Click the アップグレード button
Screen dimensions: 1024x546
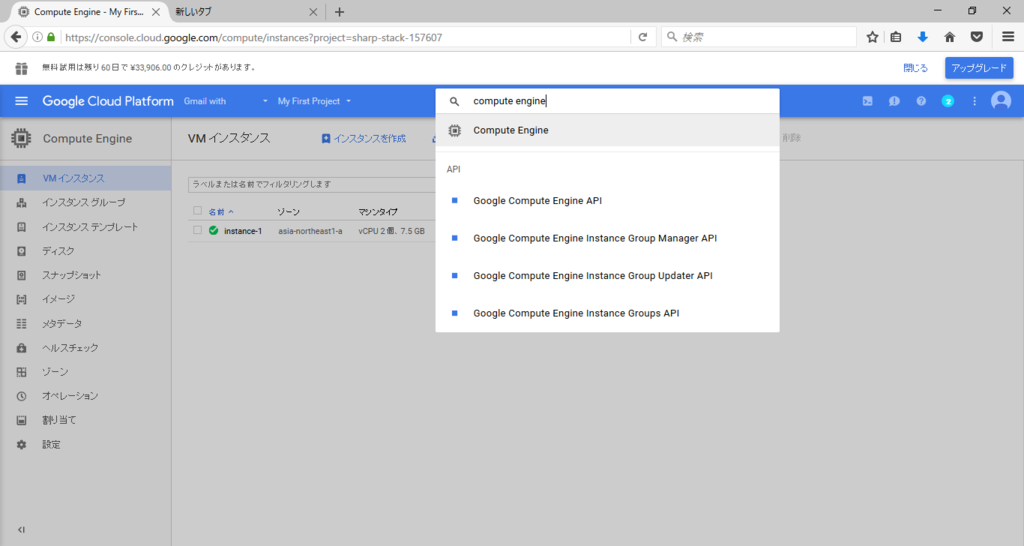pos(979,68)
